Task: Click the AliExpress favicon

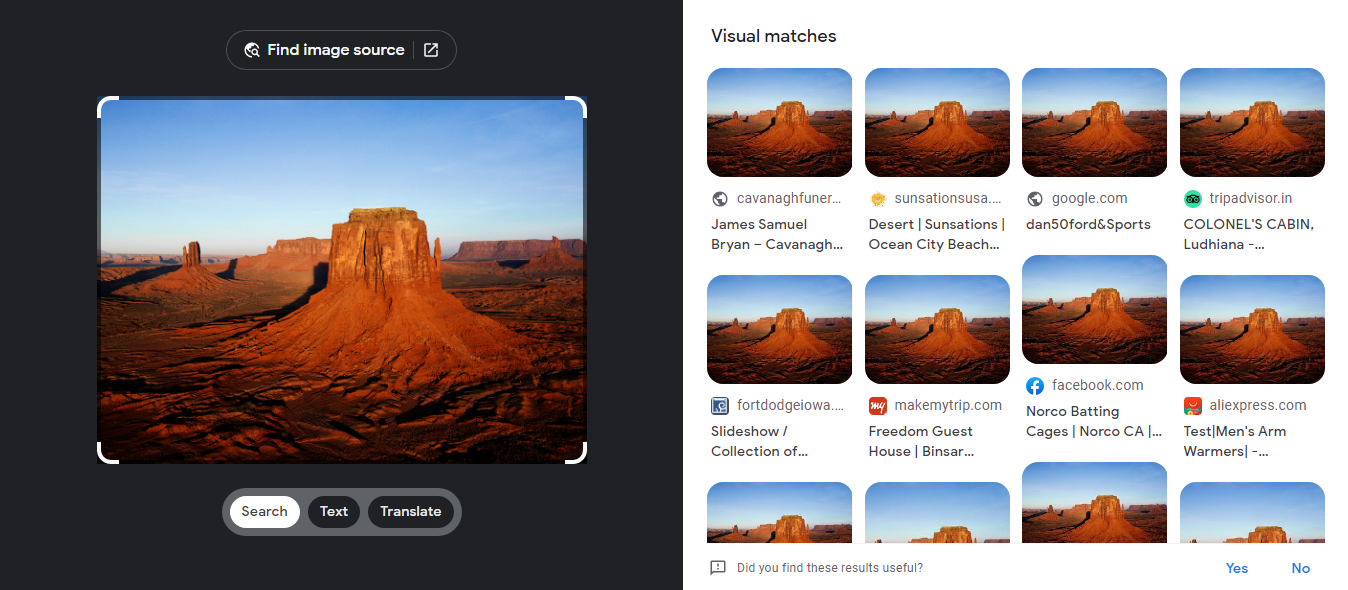Action: pyautogui.click(x=1193, y=406)
